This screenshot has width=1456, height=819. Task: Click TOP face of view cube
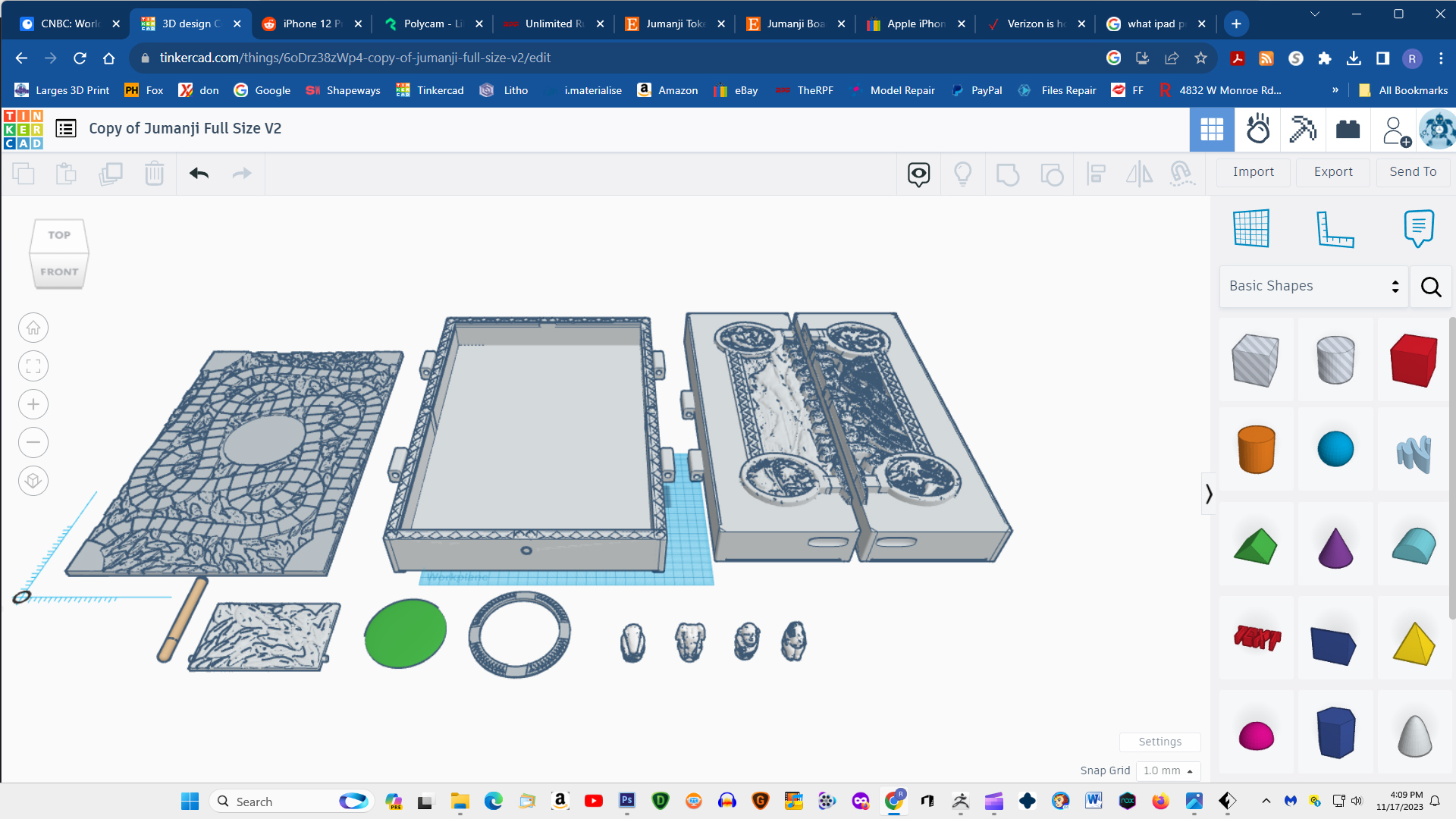(59, 236)
